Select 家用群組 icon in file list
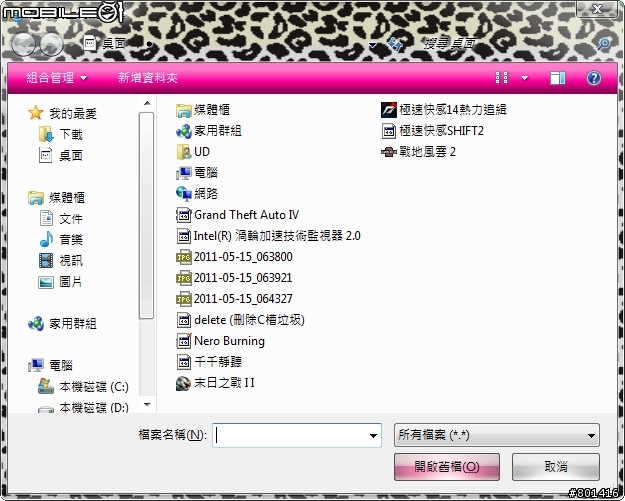This screenshot has height=501, width=625. (x=183, y=131)
